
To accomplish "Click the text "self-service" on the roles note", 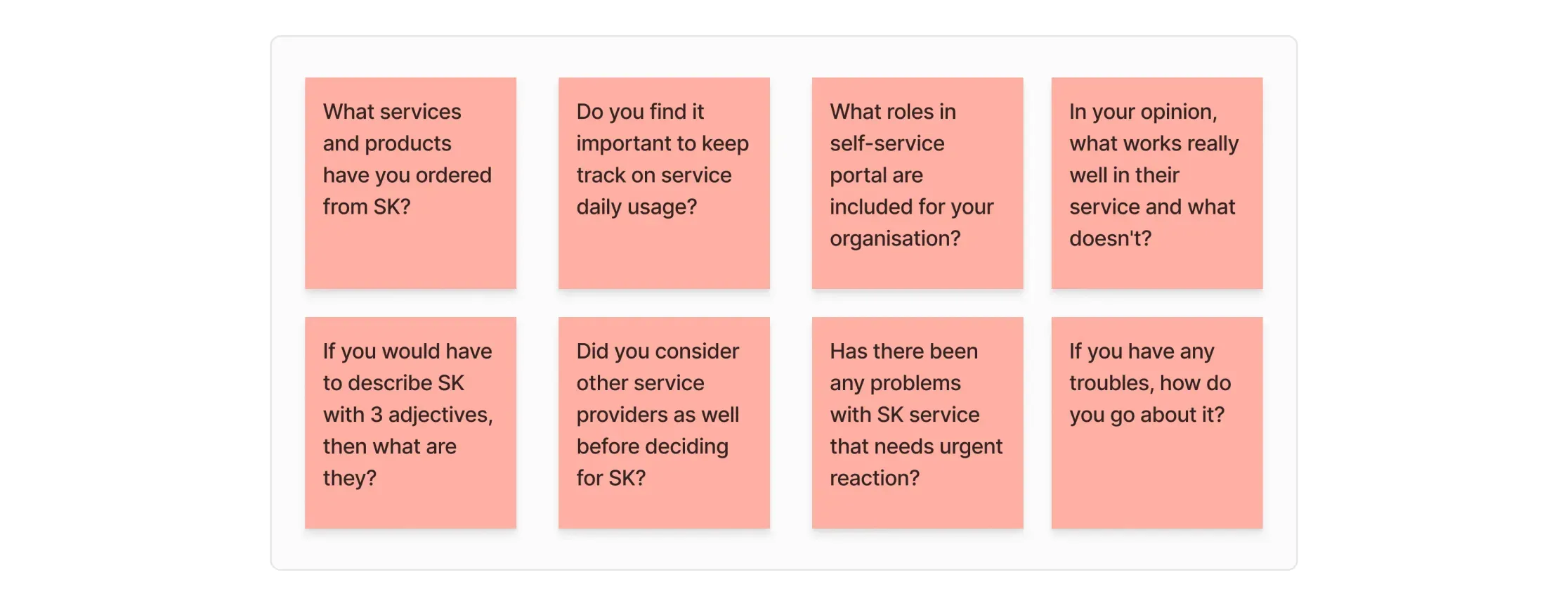I will [887, 143].
